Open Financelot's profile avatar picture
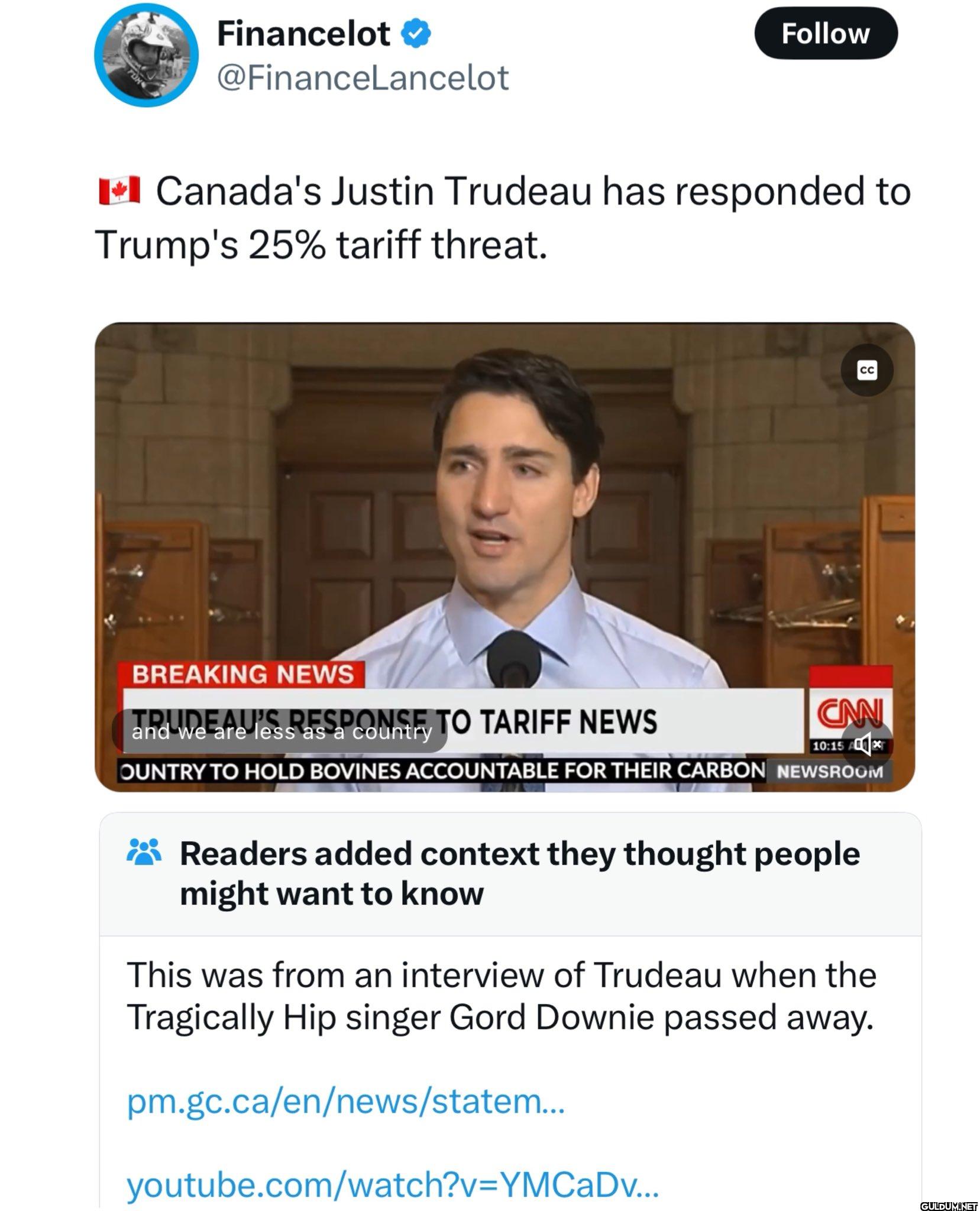Viewport: 980px width, 1211px height. pyautogui.click(x=146, y=55)
